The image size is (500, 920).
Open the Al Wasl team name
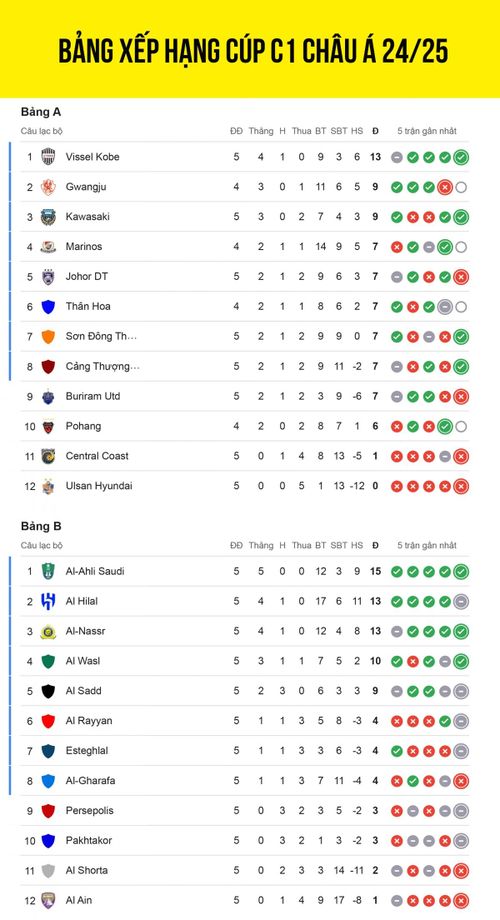click(x=83, y=661)
